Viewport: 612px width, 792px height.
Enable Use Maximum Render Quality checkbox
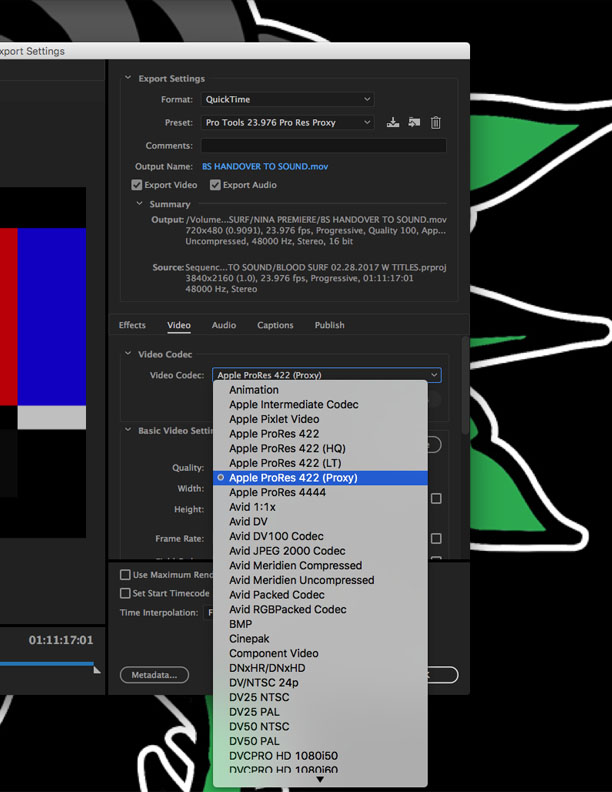[125, 575]
